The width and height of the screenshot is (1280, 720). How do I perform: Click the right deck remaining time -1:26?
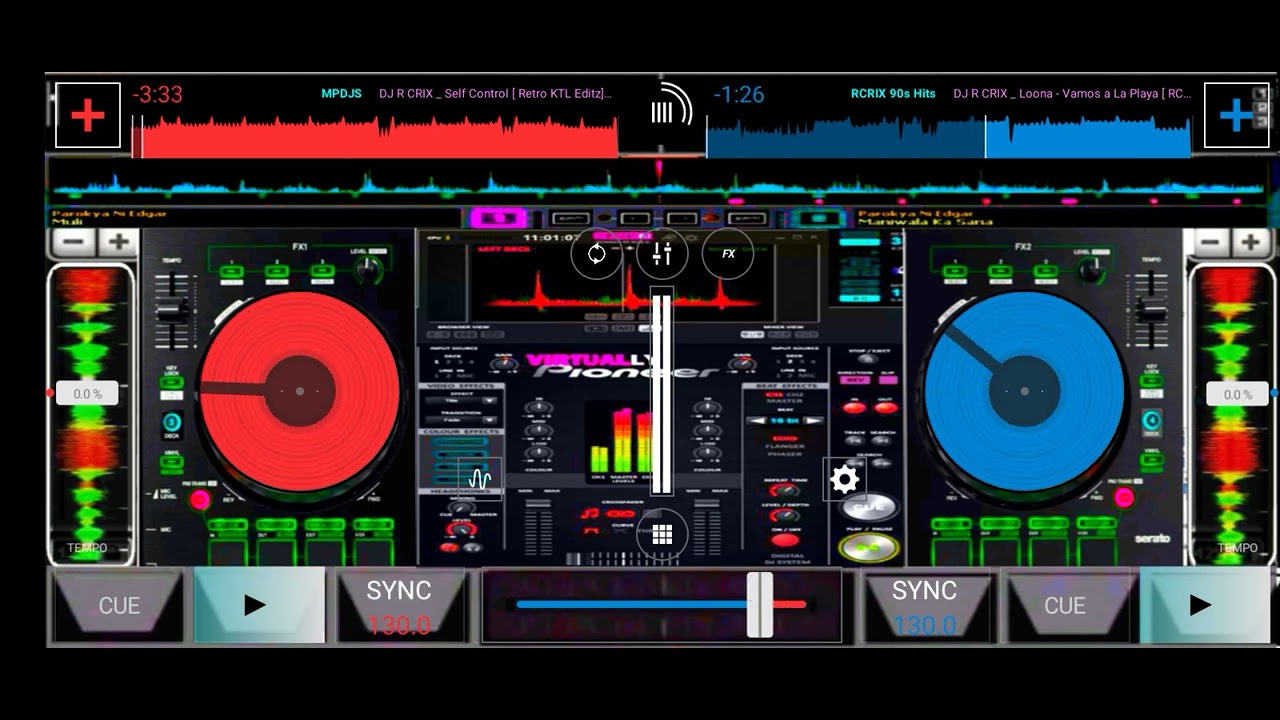pyautogui.click(x=739, y=95)
